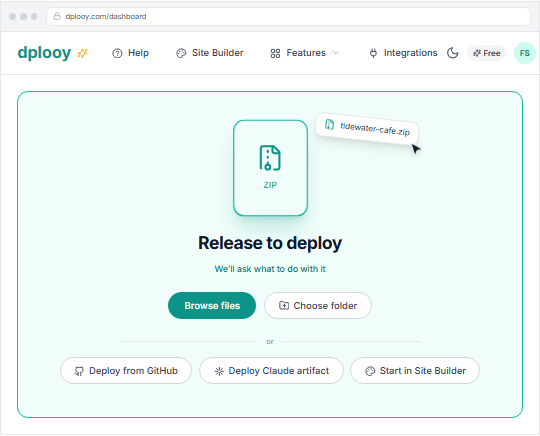Open the Features menu

[304, 53]
